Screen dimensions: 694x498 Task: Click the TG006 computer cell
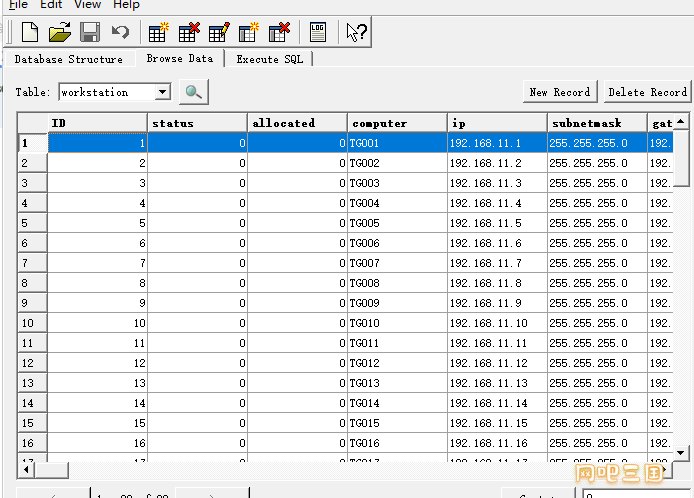pyautogui.click(x=397, y=243)
